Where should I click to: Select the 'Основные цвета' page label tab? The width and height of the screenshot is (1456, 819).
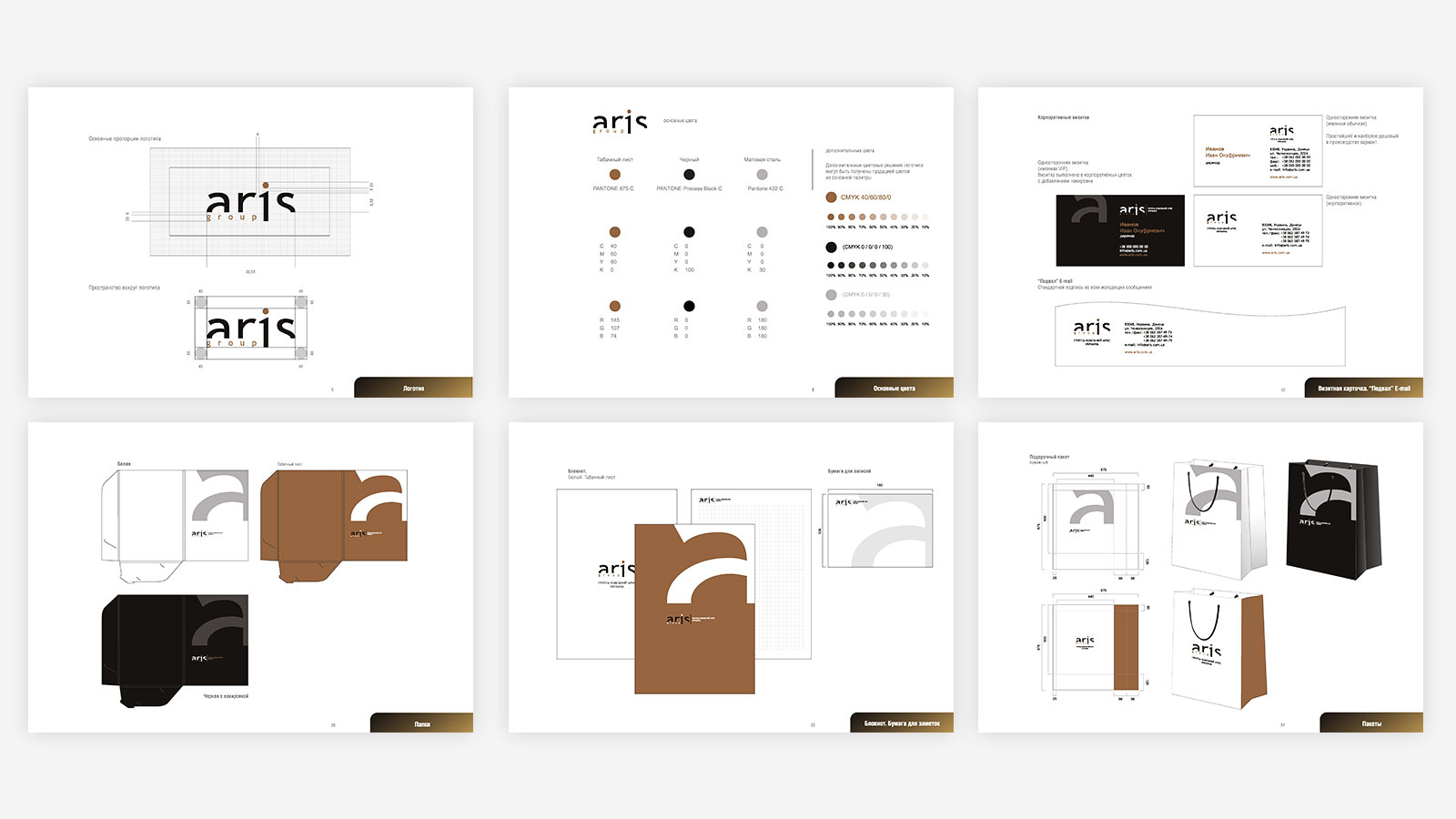point(894,388)
